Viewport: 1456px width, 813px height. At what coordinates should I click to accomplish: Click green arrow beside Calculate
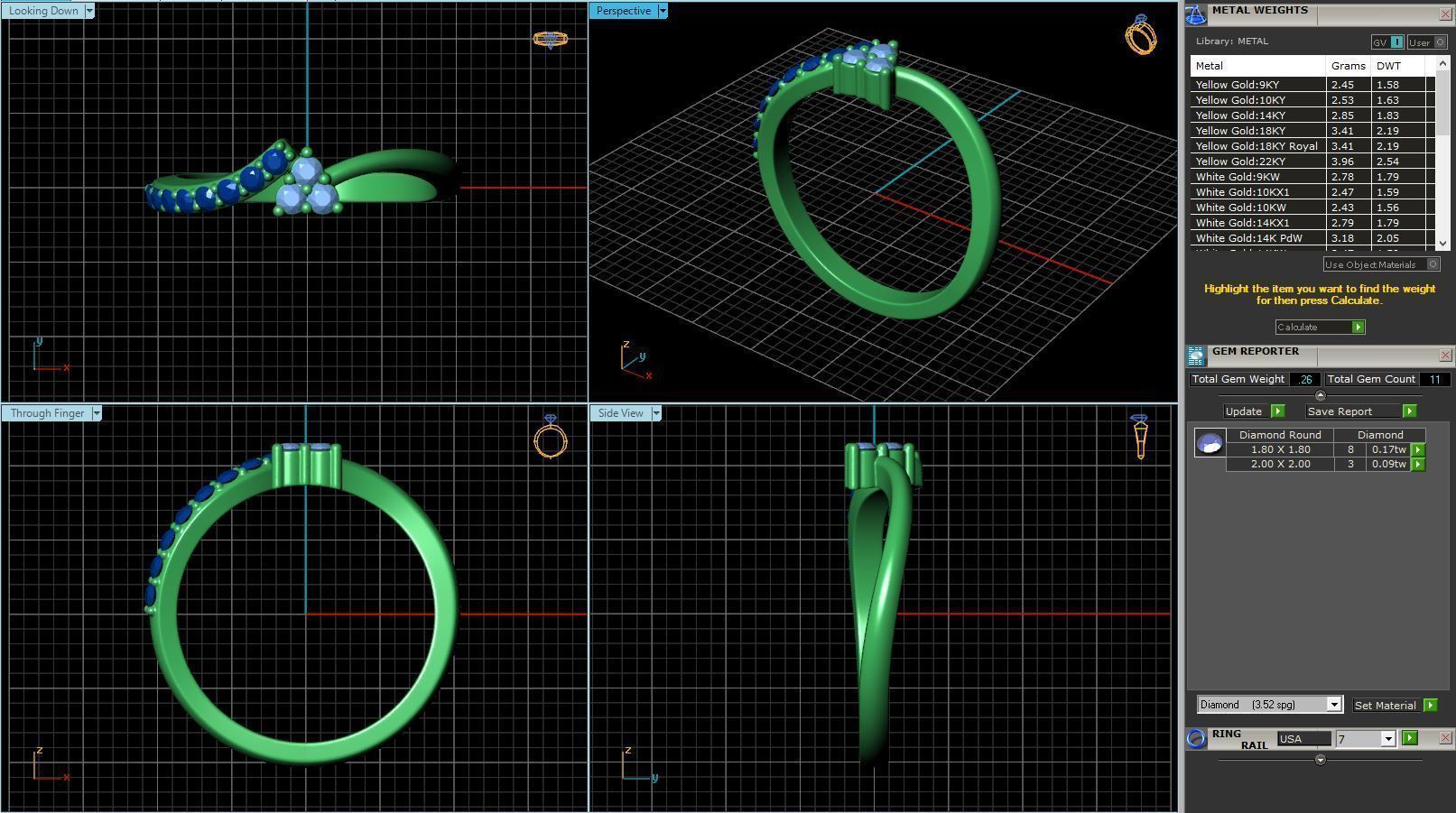tap(1358, 328)
